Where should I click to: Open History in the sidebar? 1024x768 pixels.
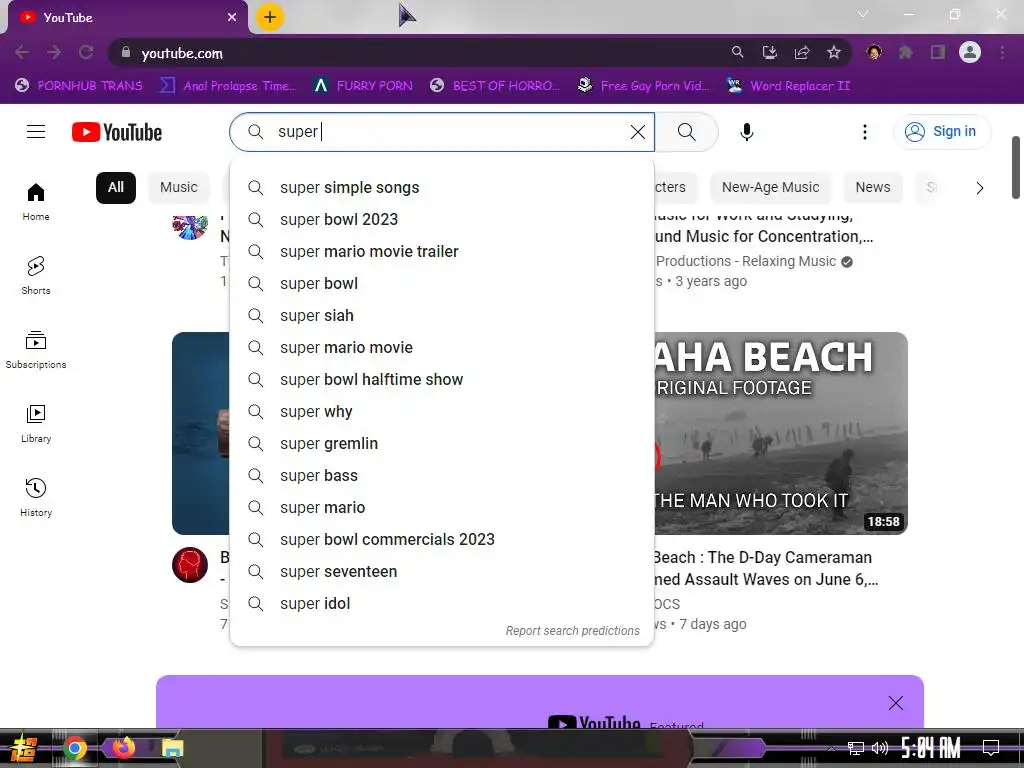click(36, 498)
